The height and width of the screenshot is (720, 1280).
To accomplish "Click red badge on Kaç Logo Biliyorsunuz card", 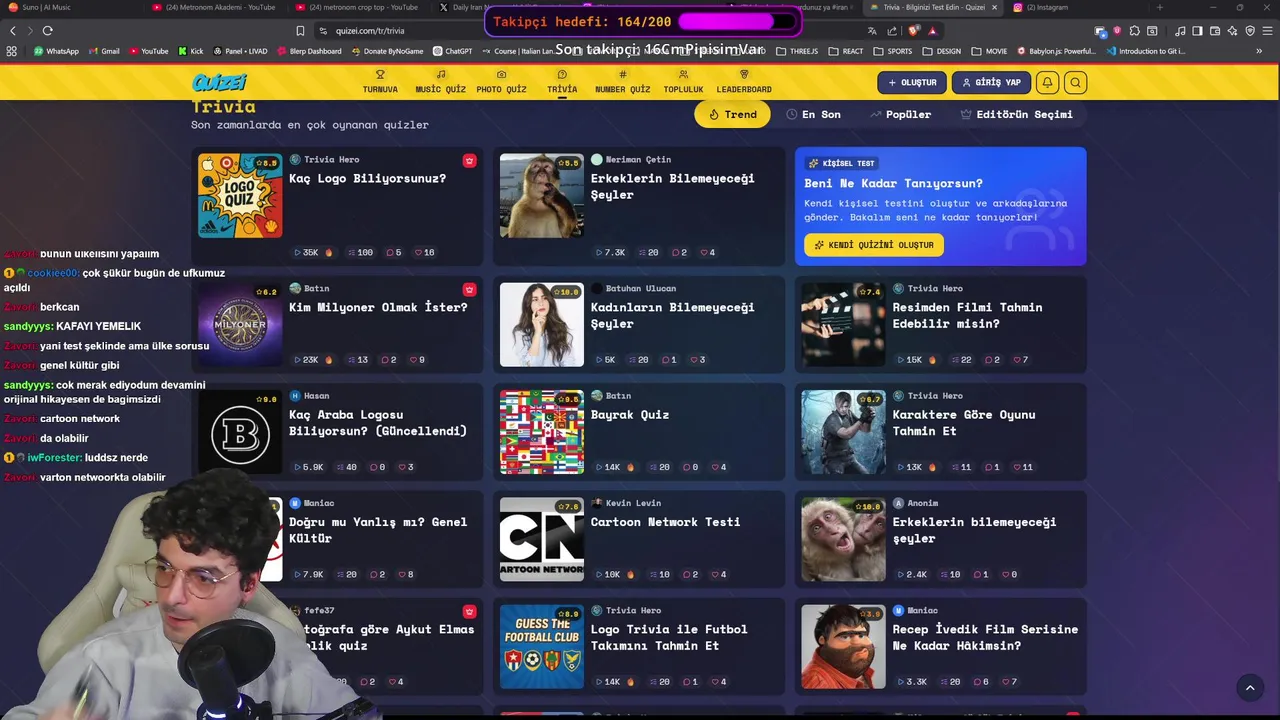I will [469, 160].
